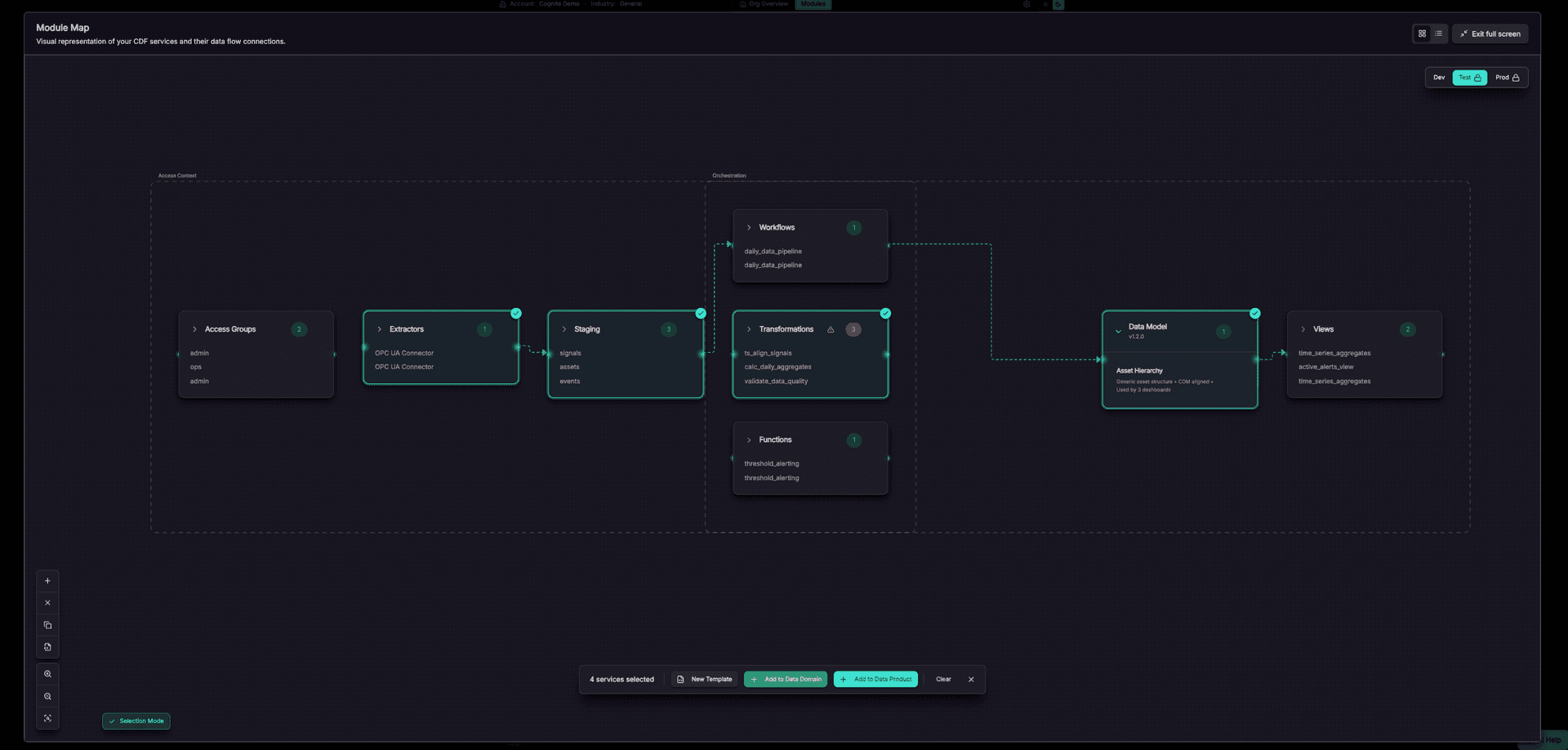
Task: Collapse the Data Model card
Action: [1119, 331]
